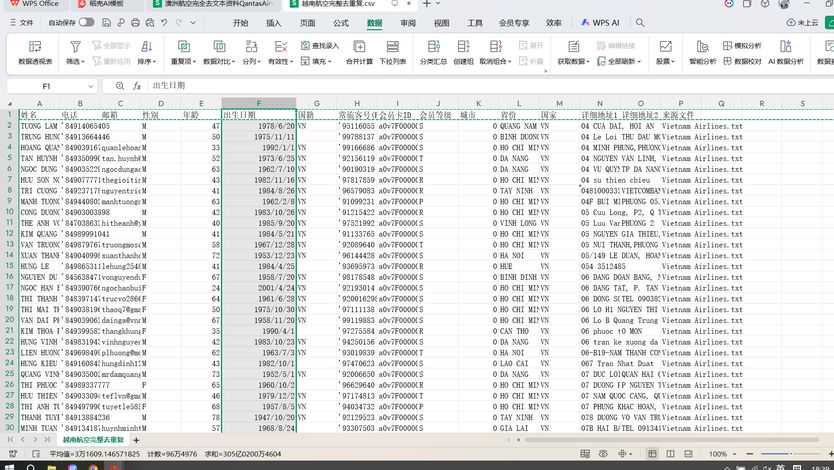The image size is (834, 470).
Task: Open the Consolidate (合并计算) tool
Action: point(359,53)
